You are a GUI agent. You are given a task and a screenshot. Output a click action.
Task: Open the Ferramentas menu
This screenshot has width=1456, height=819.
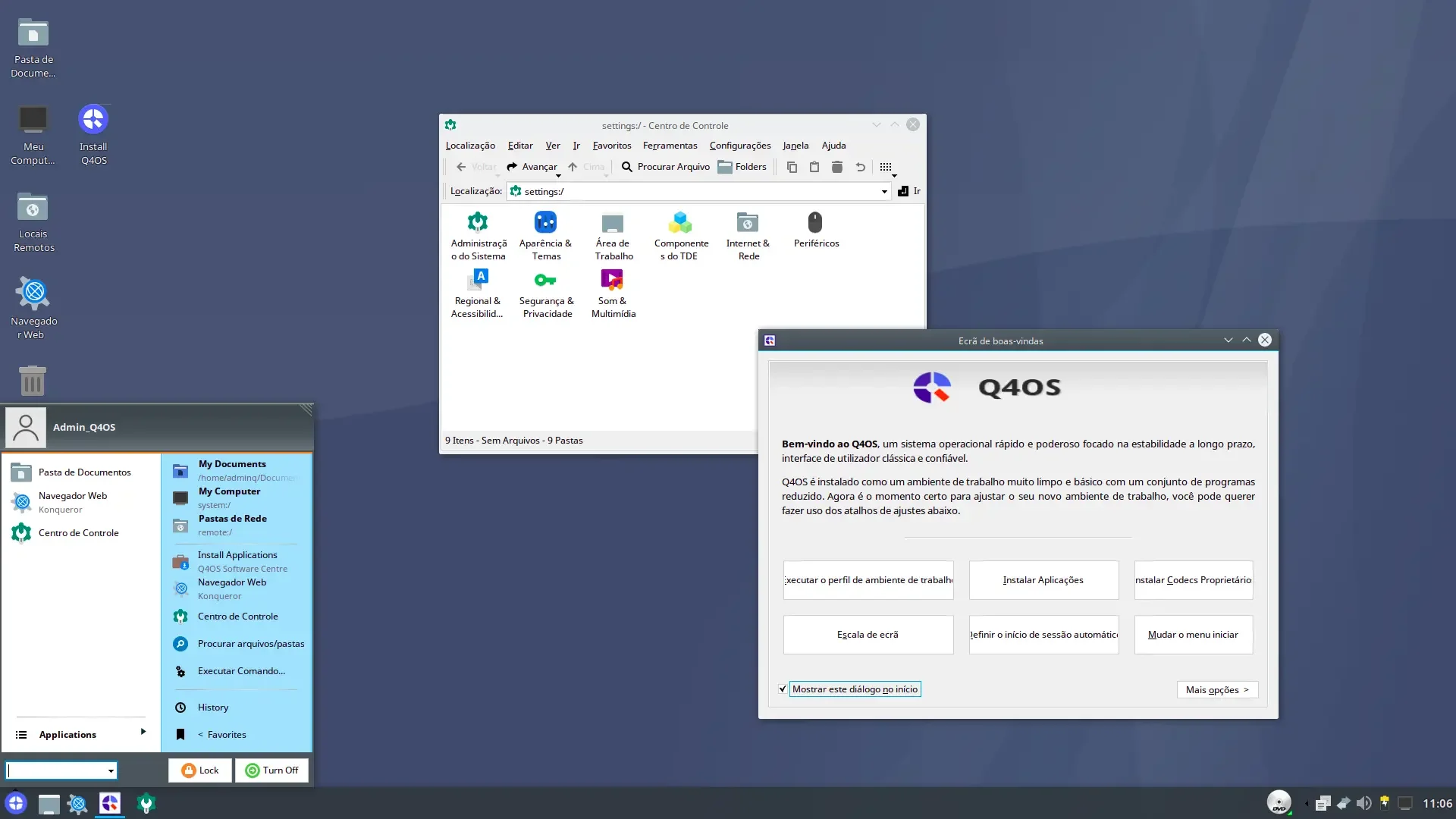click(670, 146)
